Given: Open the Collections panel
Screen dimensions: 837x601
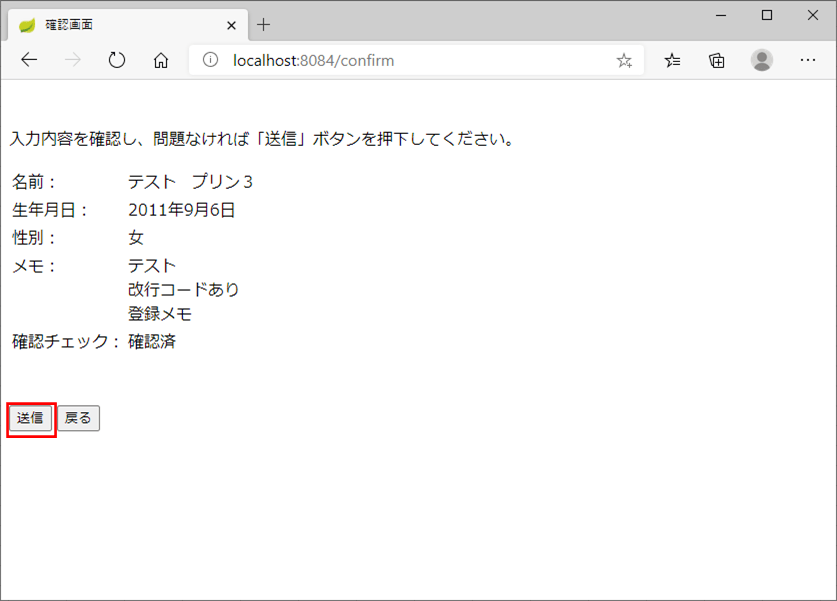Looking at the screenshot, I should click(717, 60).
